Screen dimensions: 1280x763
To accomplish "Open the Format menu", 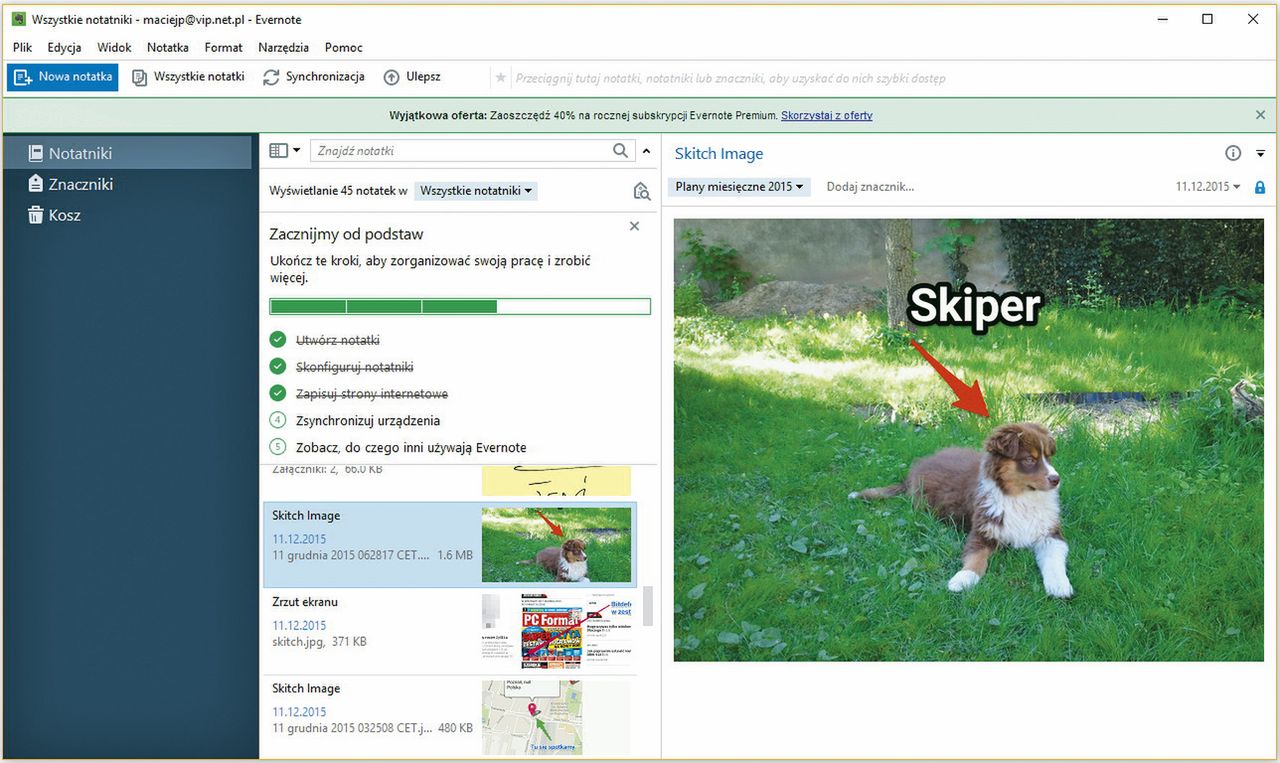I will click(223, 47).
